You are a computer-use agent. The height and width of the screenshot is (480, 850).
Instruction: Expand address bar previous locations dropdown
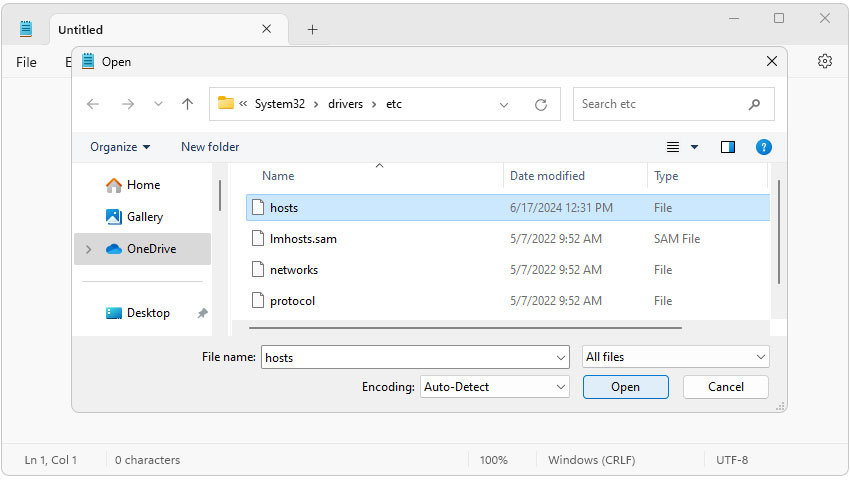(504, 105)
